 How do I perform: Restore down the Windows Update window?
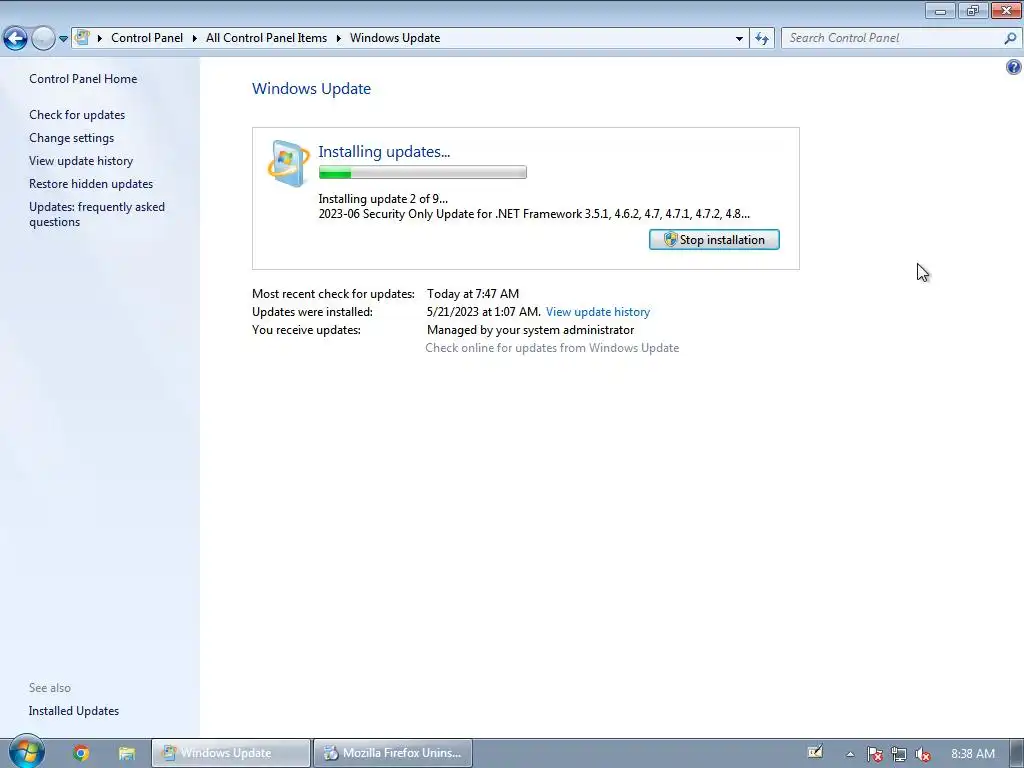[x=973, y=10]
